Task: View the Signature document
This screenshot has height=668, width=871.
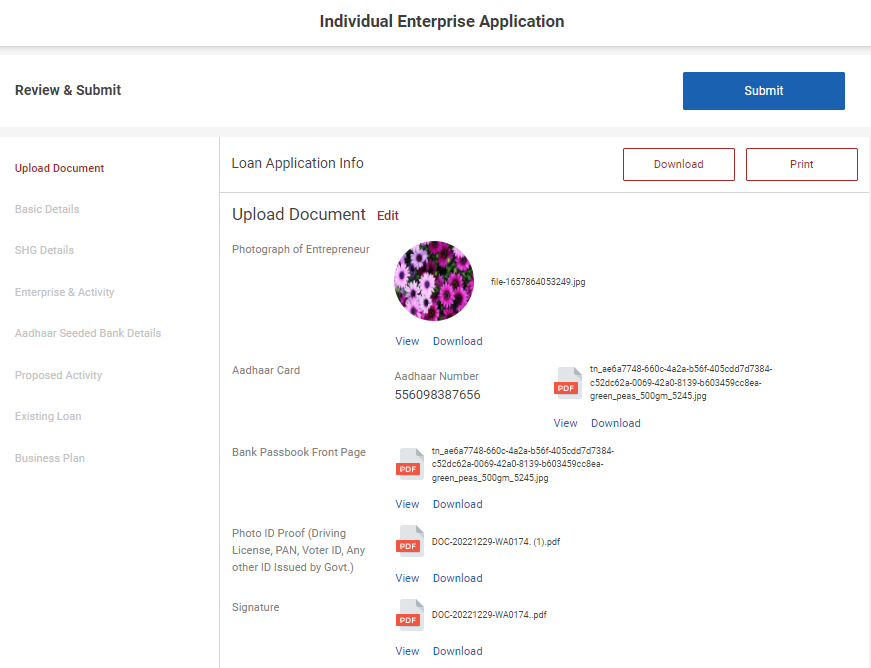Action: tap(407, 651)
